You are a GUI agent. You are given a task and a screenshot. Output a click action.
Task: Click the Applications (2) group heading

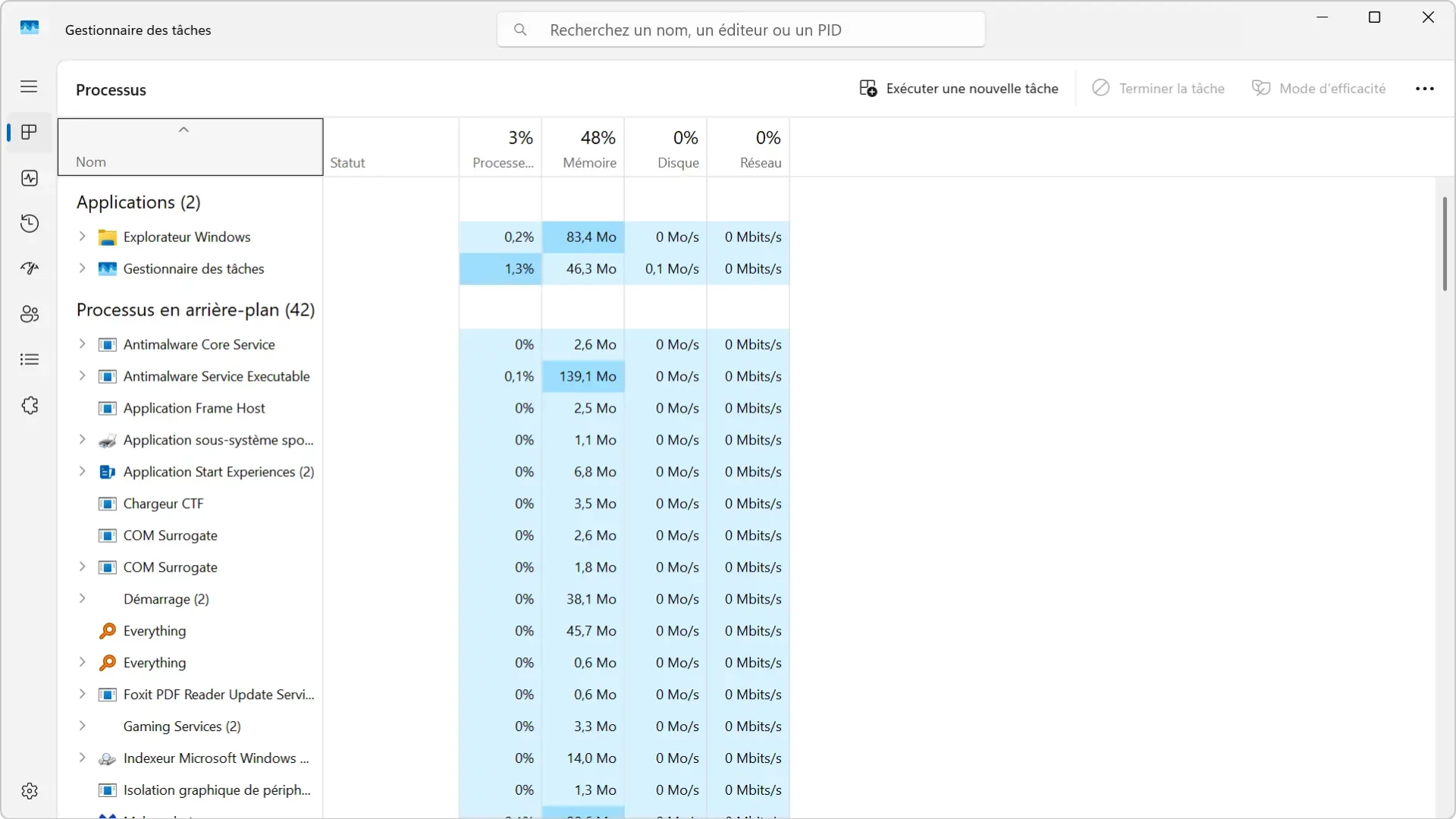pos(139,202)
